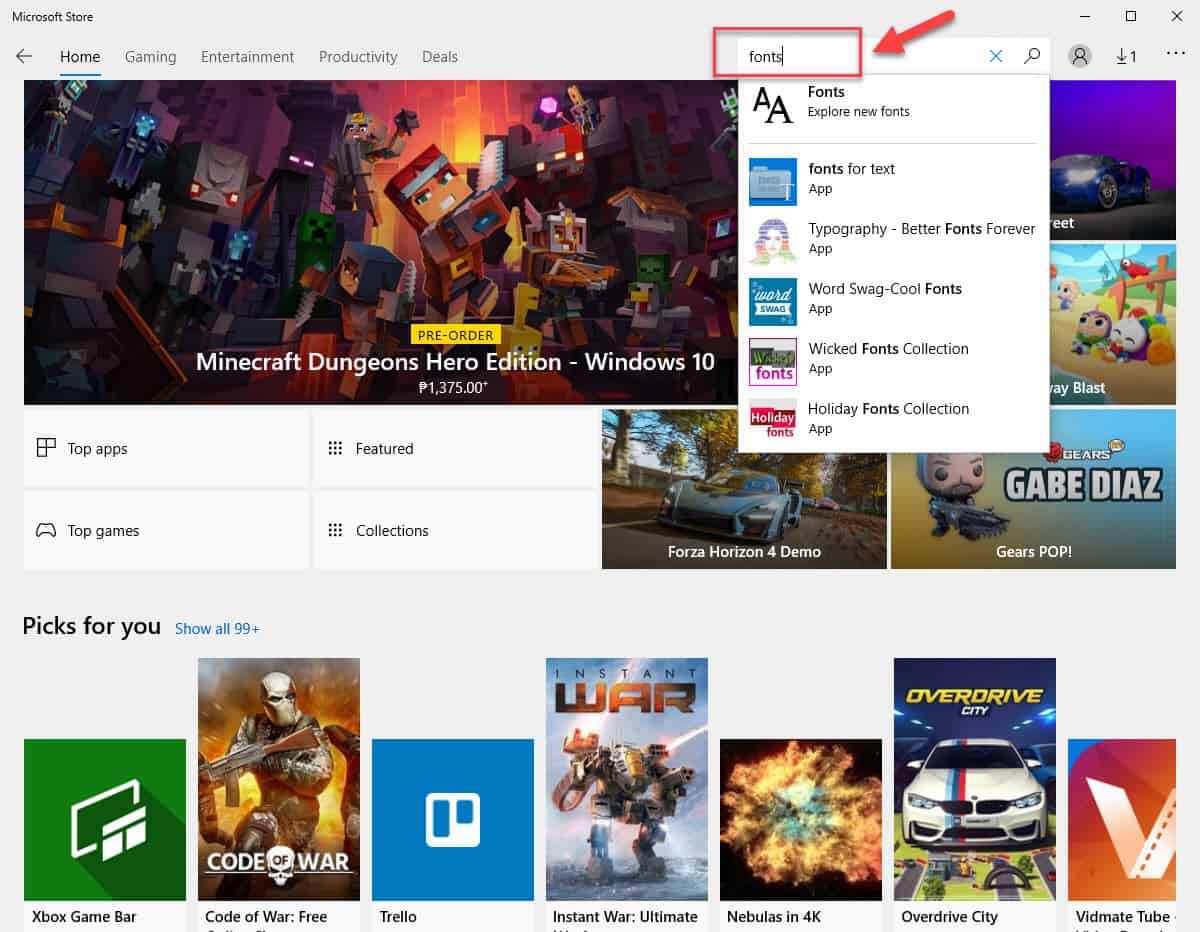Open Gears POP! tile
The width and height of the screenshot is (1200, 932).
pos(1033,489)
